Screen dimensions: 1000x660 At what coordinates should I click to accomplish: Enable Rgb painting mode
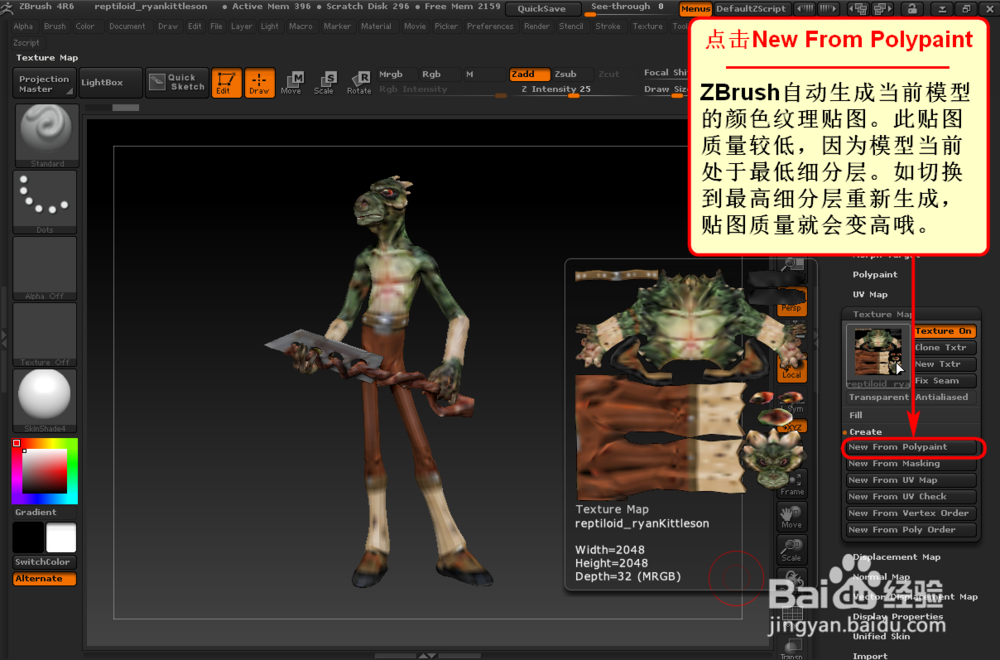[439, 74]
